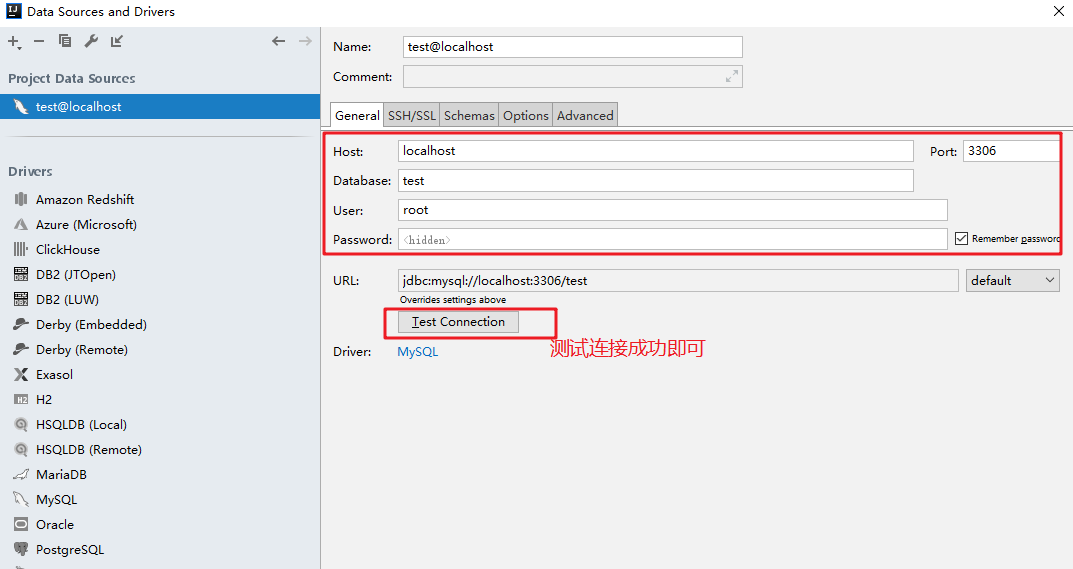The height and width of the screenshot is (569, 1073).
Task: Click the DB2 (JTOpen) driver icon
Action: (x=21, y=275)
